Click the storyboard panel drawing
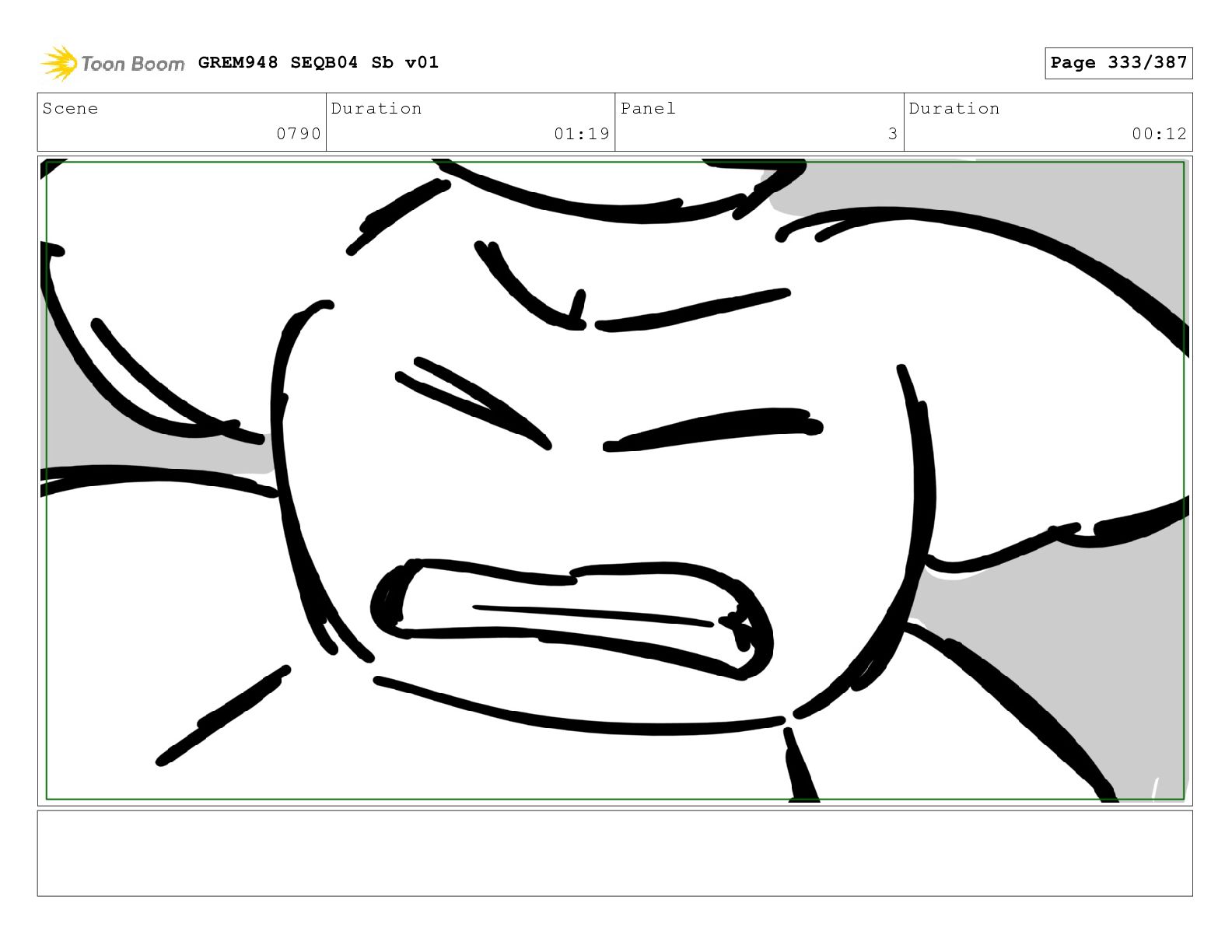 point(614,481)
